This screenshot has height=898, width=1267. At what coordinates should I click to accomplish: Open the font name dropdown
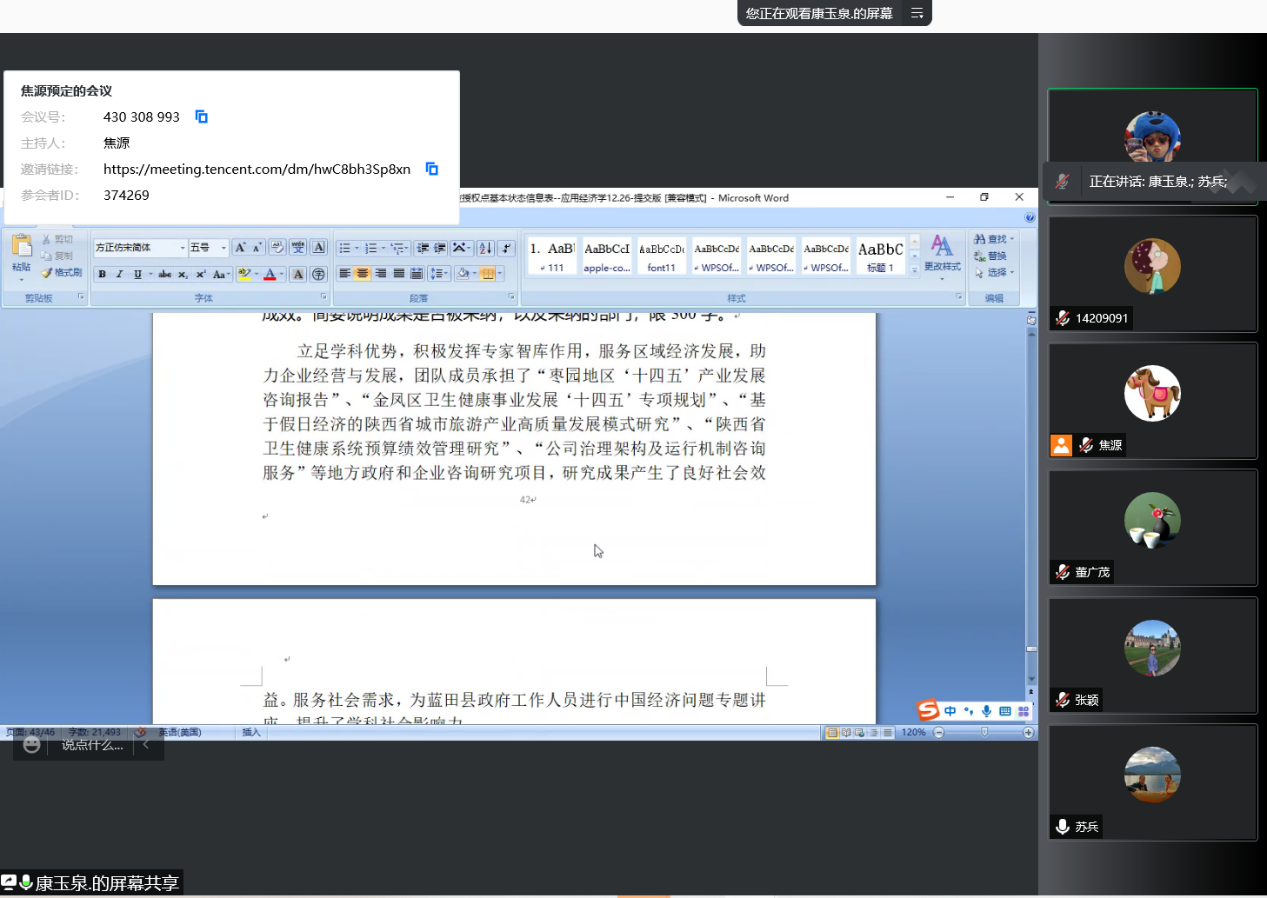[x=182, y=248]
